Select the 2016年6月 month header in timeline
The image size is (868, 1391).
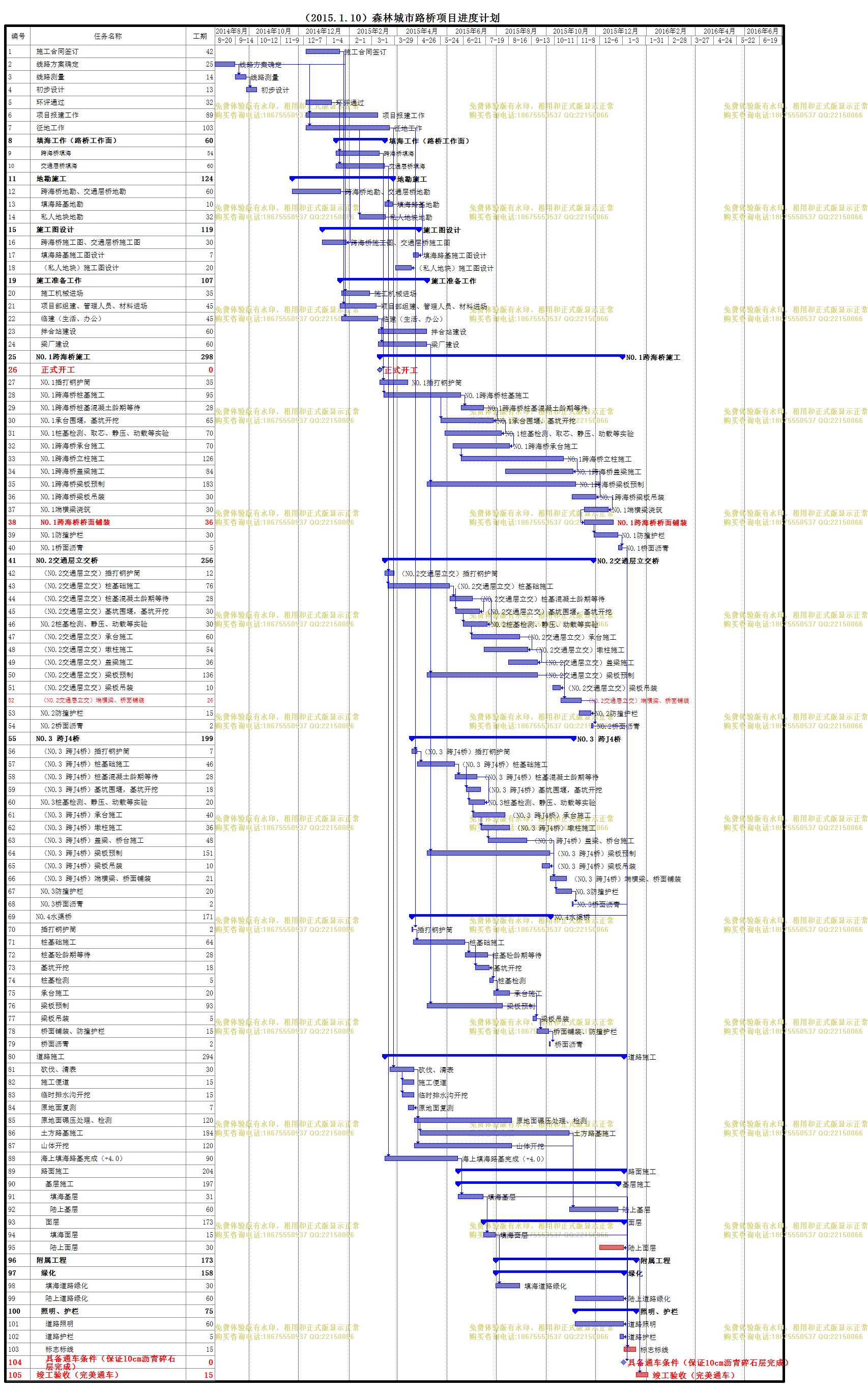(762, 31)
